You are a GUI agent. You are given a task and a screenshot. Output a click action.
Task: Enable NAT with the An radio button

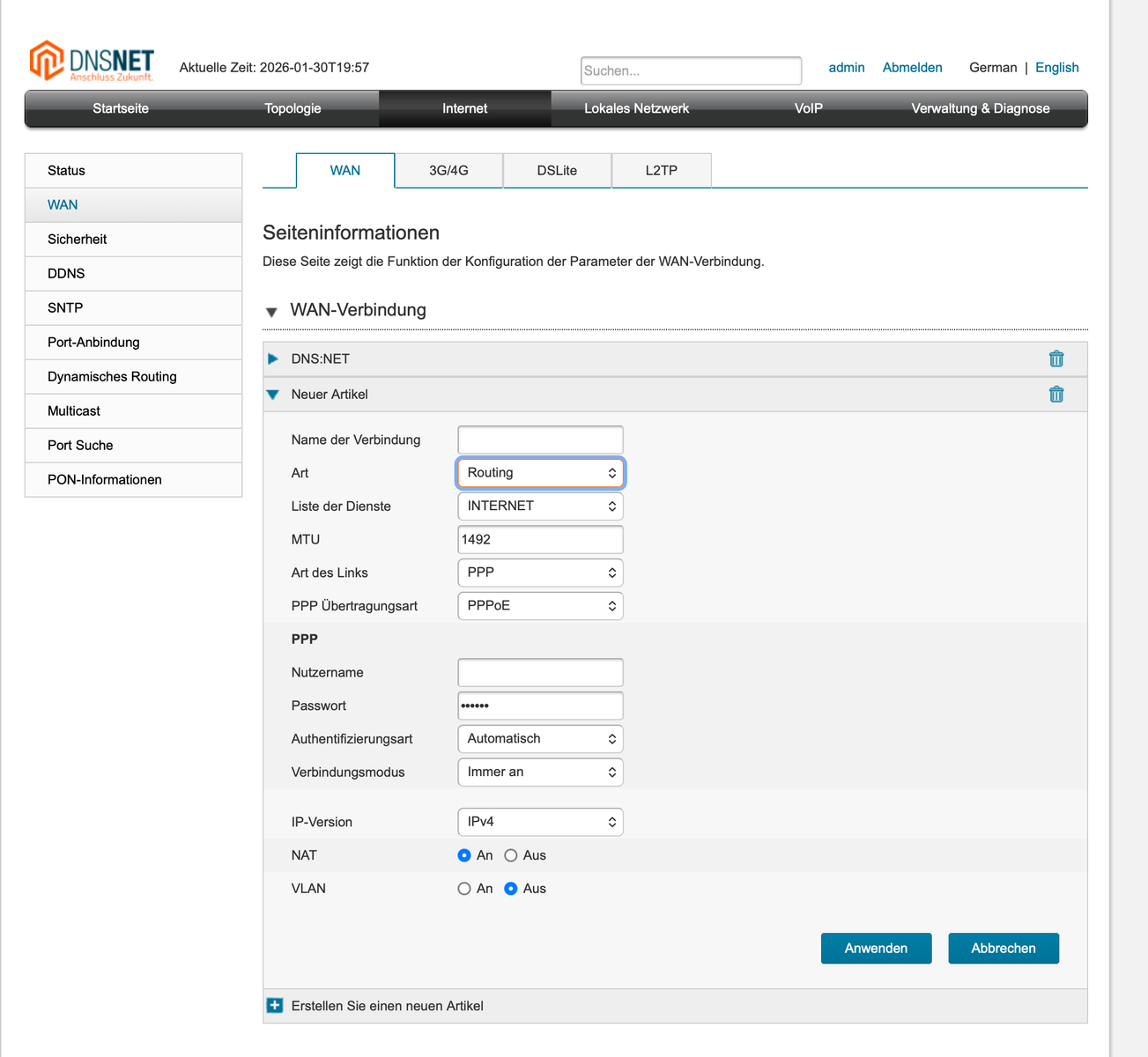[x=464, y=855]
